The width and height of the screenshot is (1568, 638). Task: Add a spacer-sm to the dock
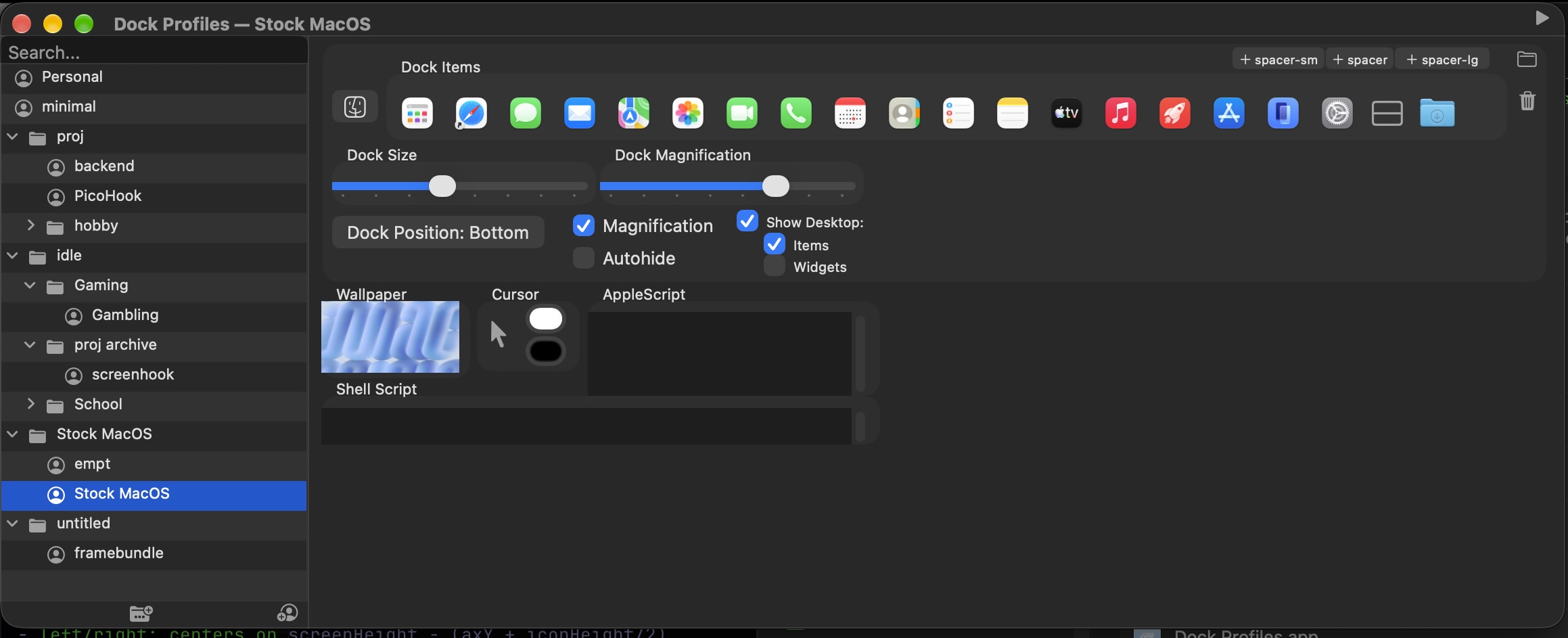pyautogui.click(x=1278, y=60)
